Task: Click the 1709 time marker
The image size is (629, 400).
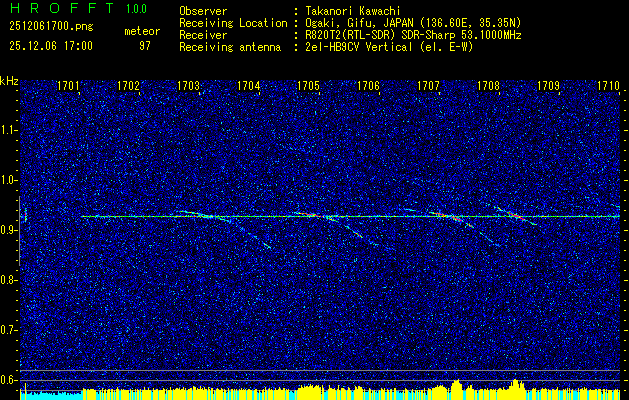Action: [548, 86]
